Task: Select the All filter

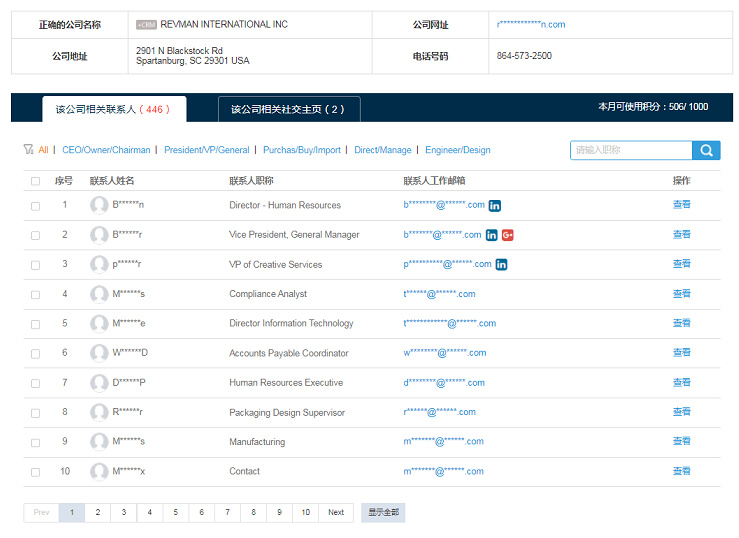Action: tap(43, 150)
